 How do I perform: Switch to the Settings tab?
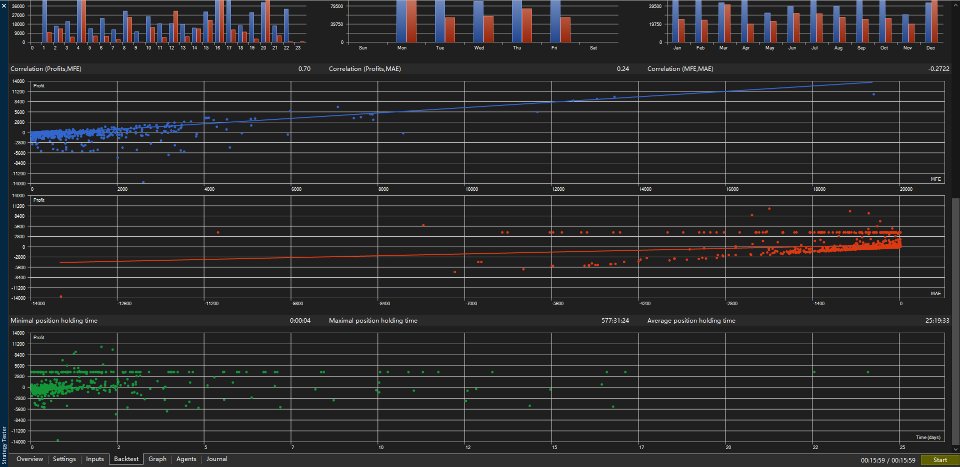64,459
